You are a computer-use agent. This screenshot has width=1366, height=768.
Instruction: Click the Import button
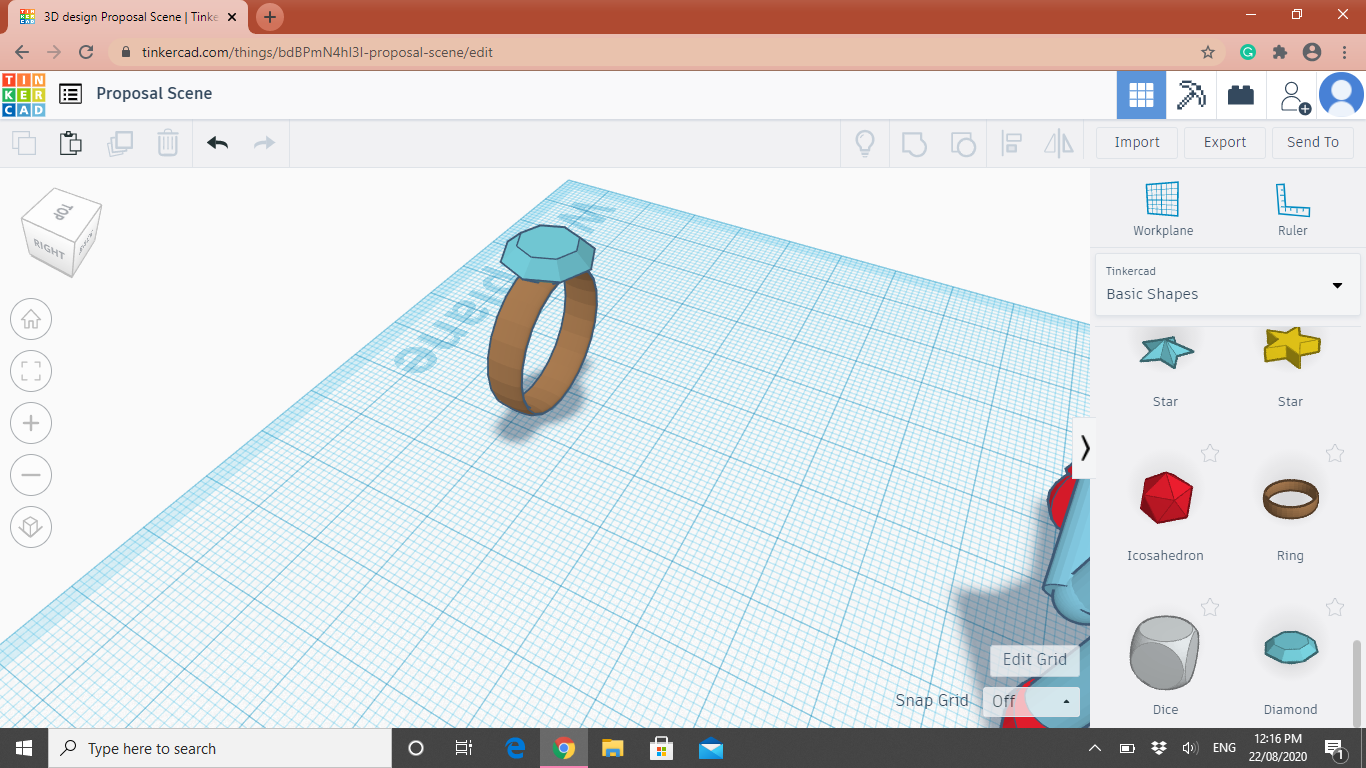point(1137,142)
